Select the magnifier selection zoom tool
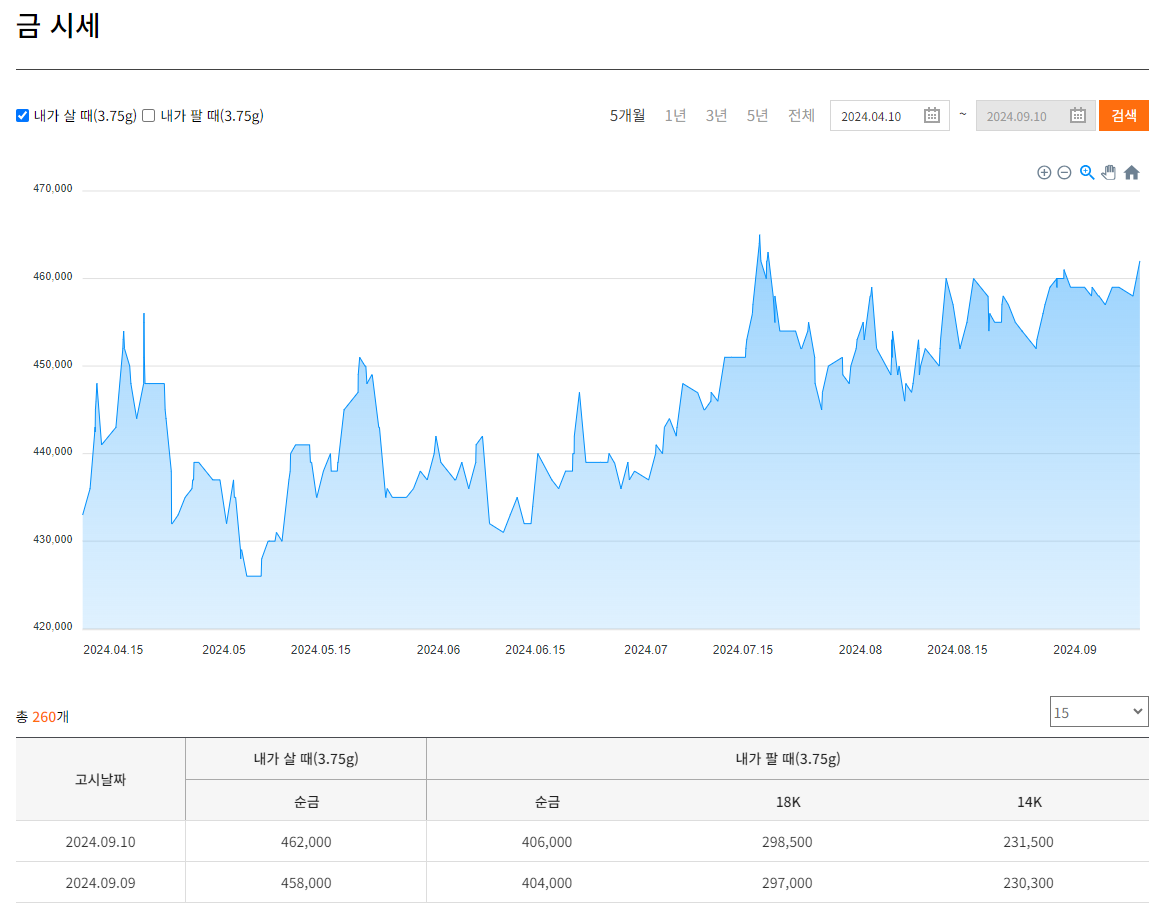1160x903 pixels. [x=1087, y=172]
